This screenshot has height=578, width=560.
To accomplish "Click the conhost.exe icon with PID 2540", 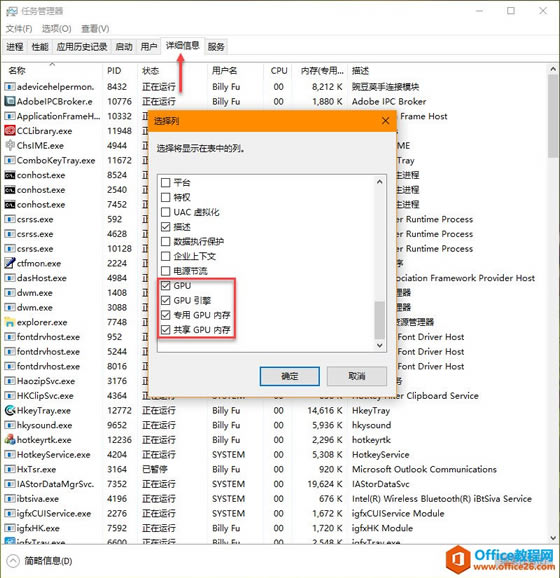I will coord(10,190).
